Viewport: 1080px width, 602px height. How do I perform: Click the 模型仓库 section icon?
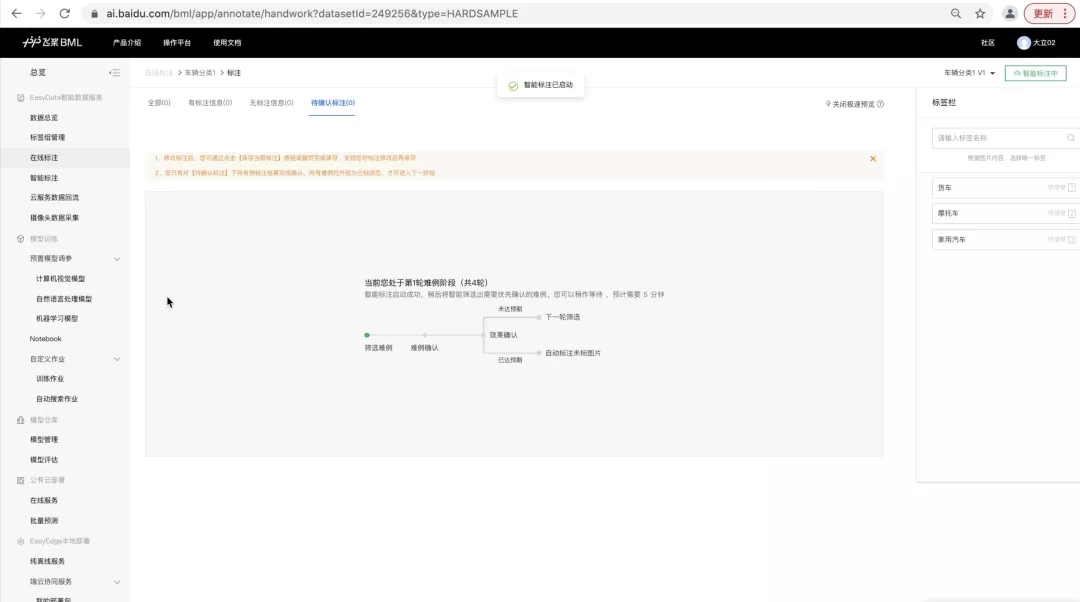click(x=20, y=420)
